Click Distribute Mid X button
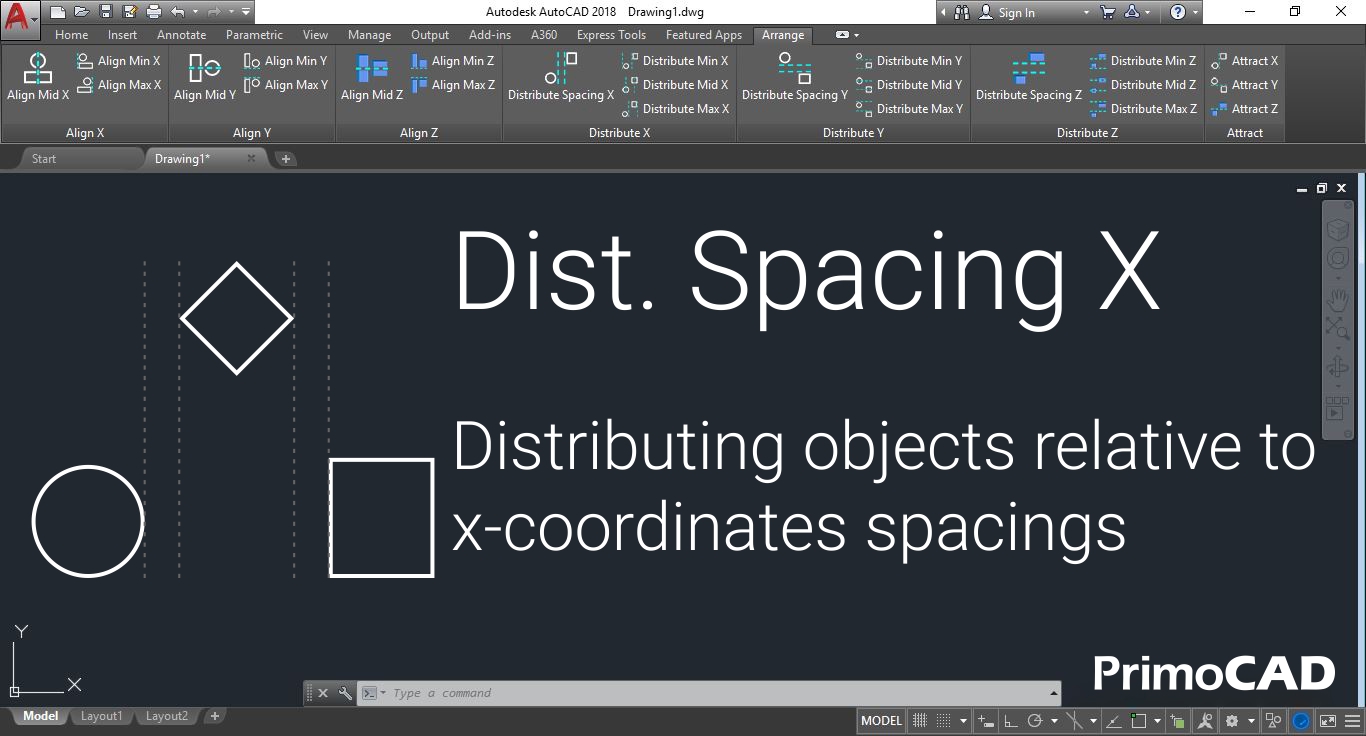The image size is (1366, 736). 675,85
